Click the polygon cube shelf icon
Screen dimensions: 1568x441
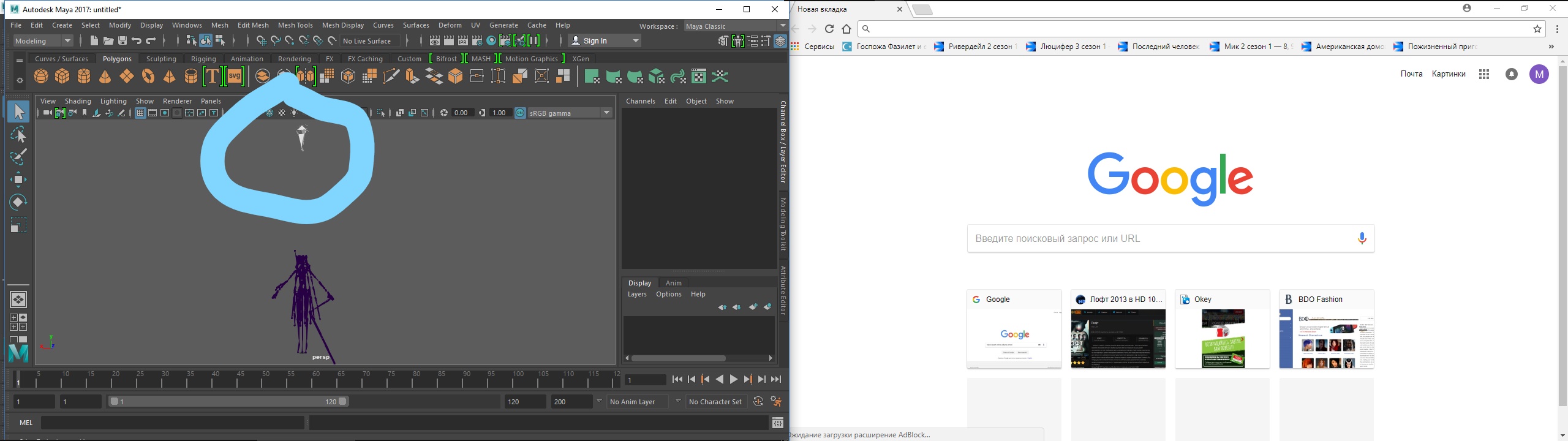tap(62, 77)
